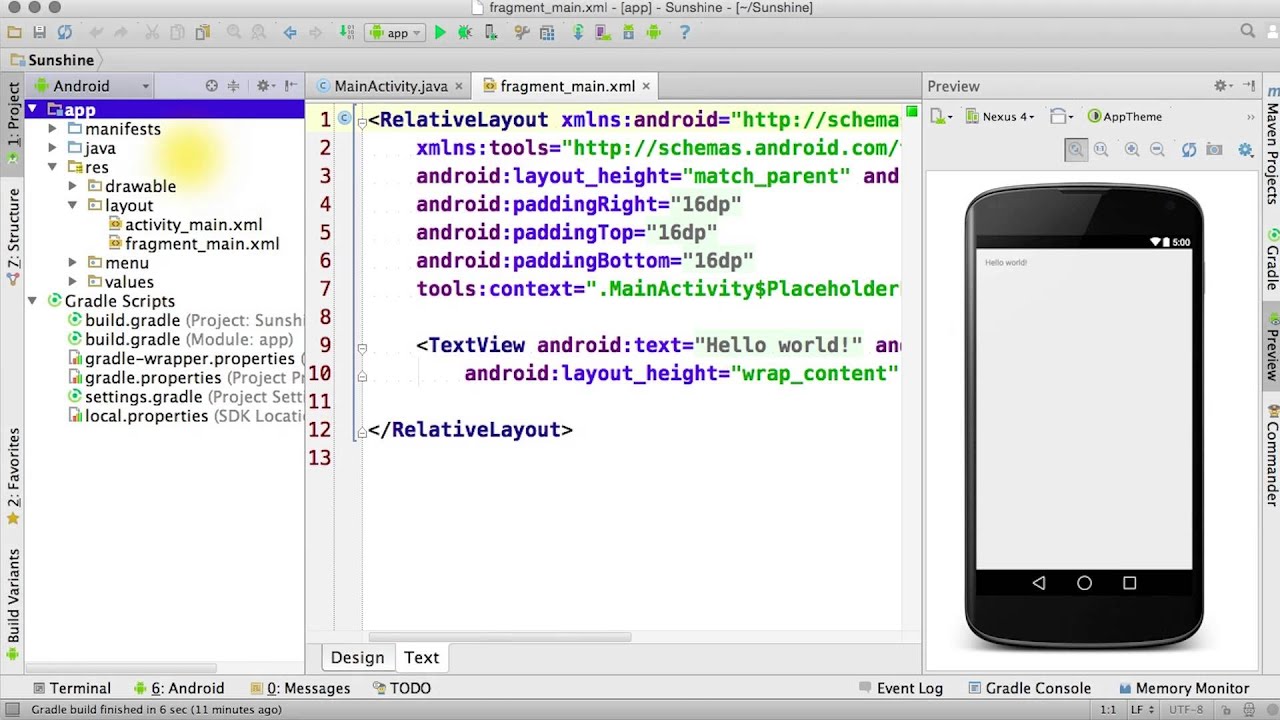Image resolution: width=1280 pixels, height=720 pixels.
Task: Click the Save All floppy icon
Action: 38,33
